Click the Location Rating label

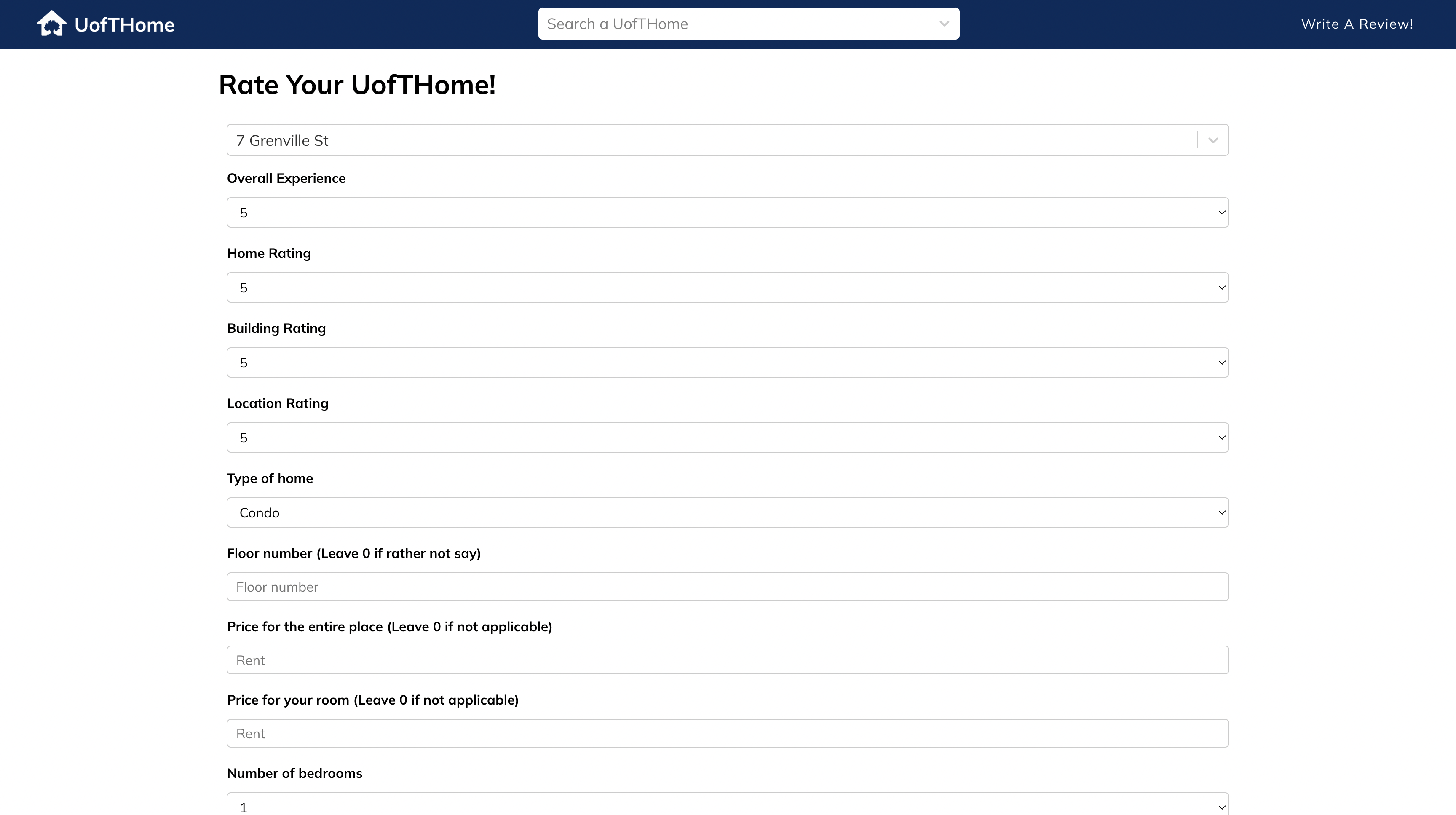pyautogui.click(x=278, y=404)
